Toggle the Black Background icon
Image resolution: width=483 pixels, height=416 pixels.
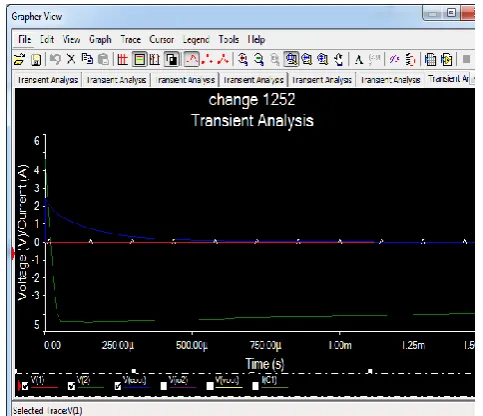pyautogui.click(x=172, y=60)
